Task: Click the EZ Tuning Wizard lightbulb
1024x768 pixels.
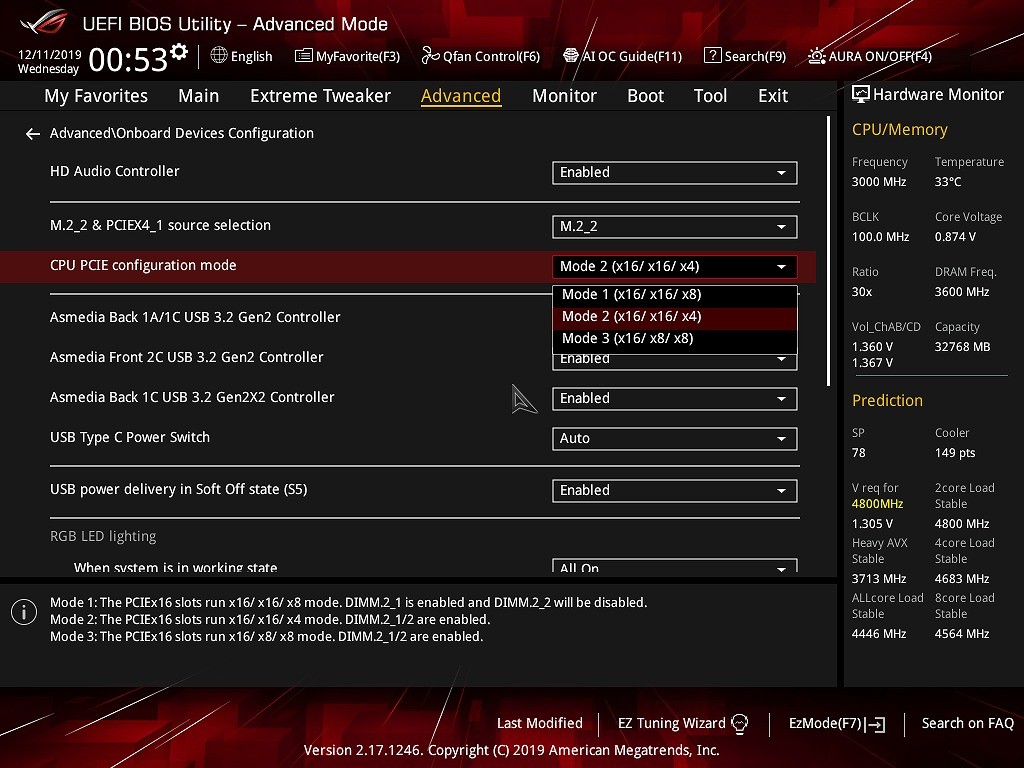Action: point(740,723)
